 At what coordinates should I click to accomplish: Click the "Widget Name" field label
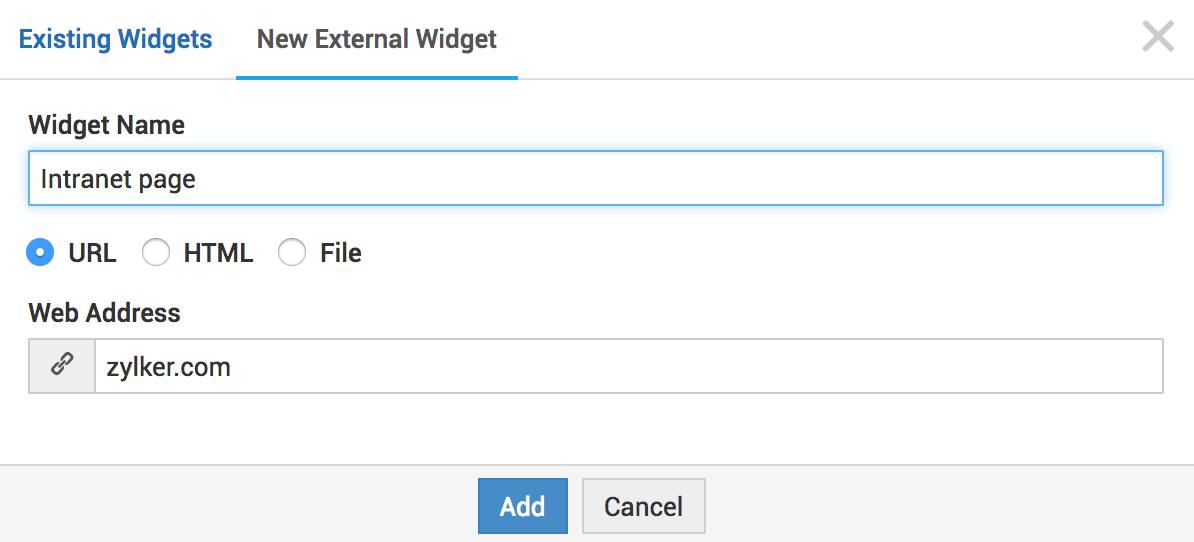[x=107, y=125]
